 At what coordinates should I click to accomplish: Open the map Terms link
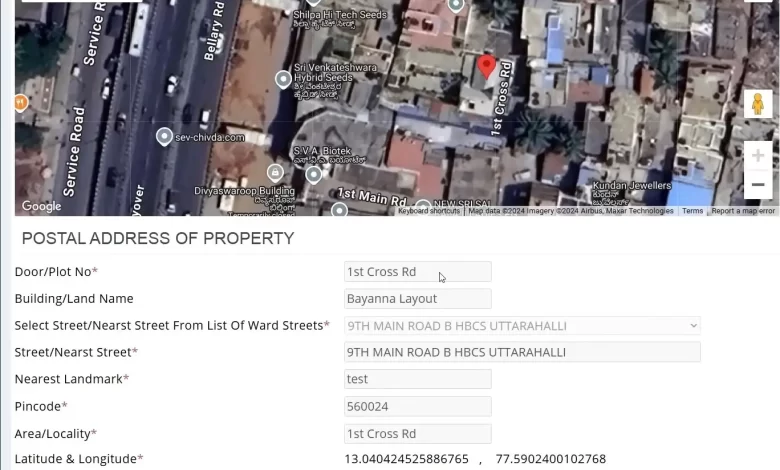coord(692,211)
